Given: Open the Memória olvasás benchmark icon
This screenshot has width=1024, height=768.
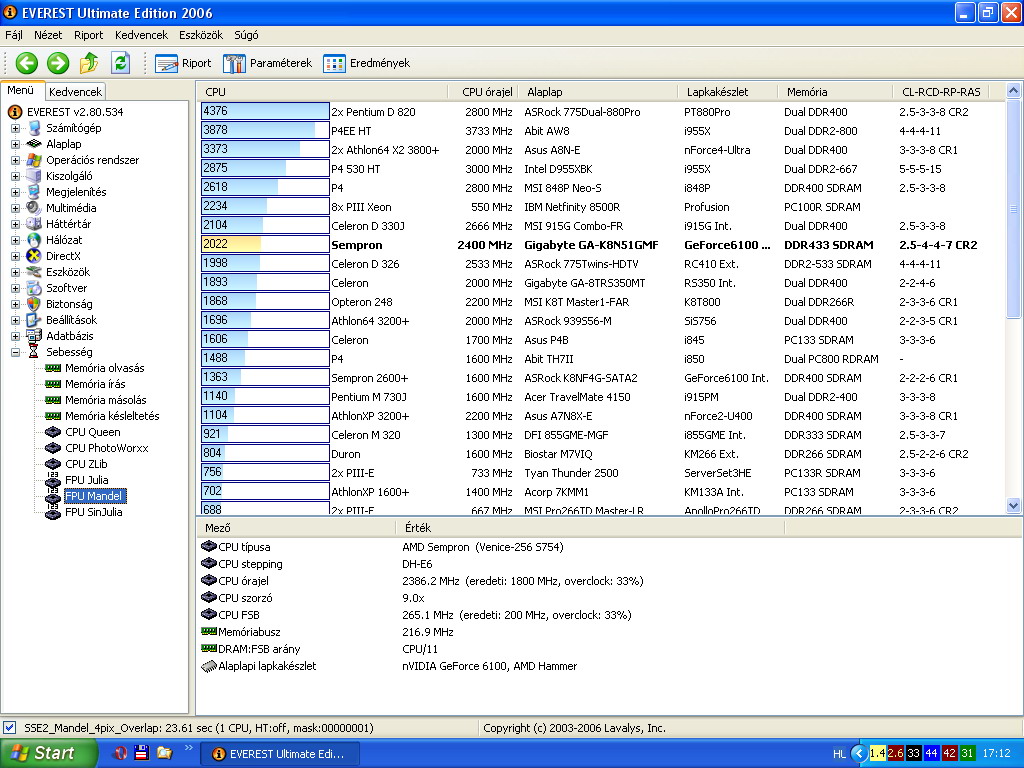Looking at the screenshot, I should tap(53, 368).
